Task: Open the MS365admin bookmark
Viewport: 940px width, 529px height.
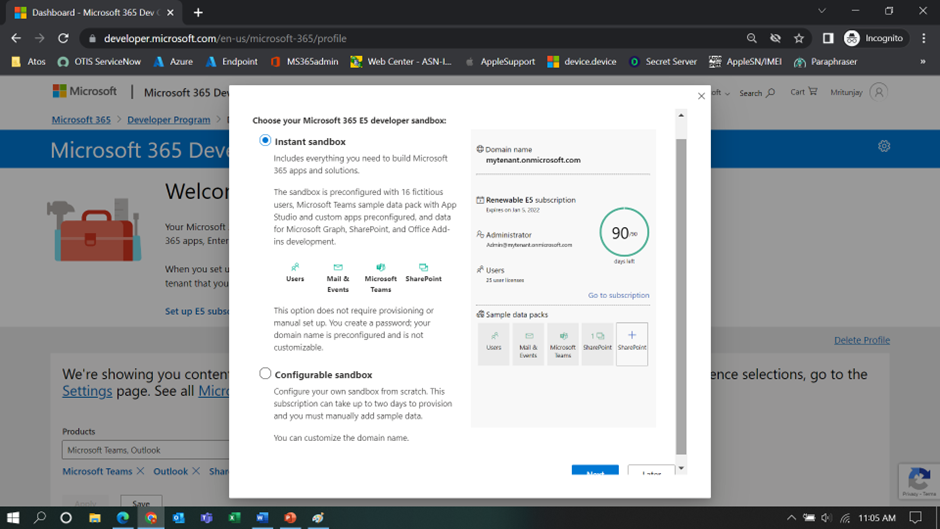Action: [x=305, y=62]
